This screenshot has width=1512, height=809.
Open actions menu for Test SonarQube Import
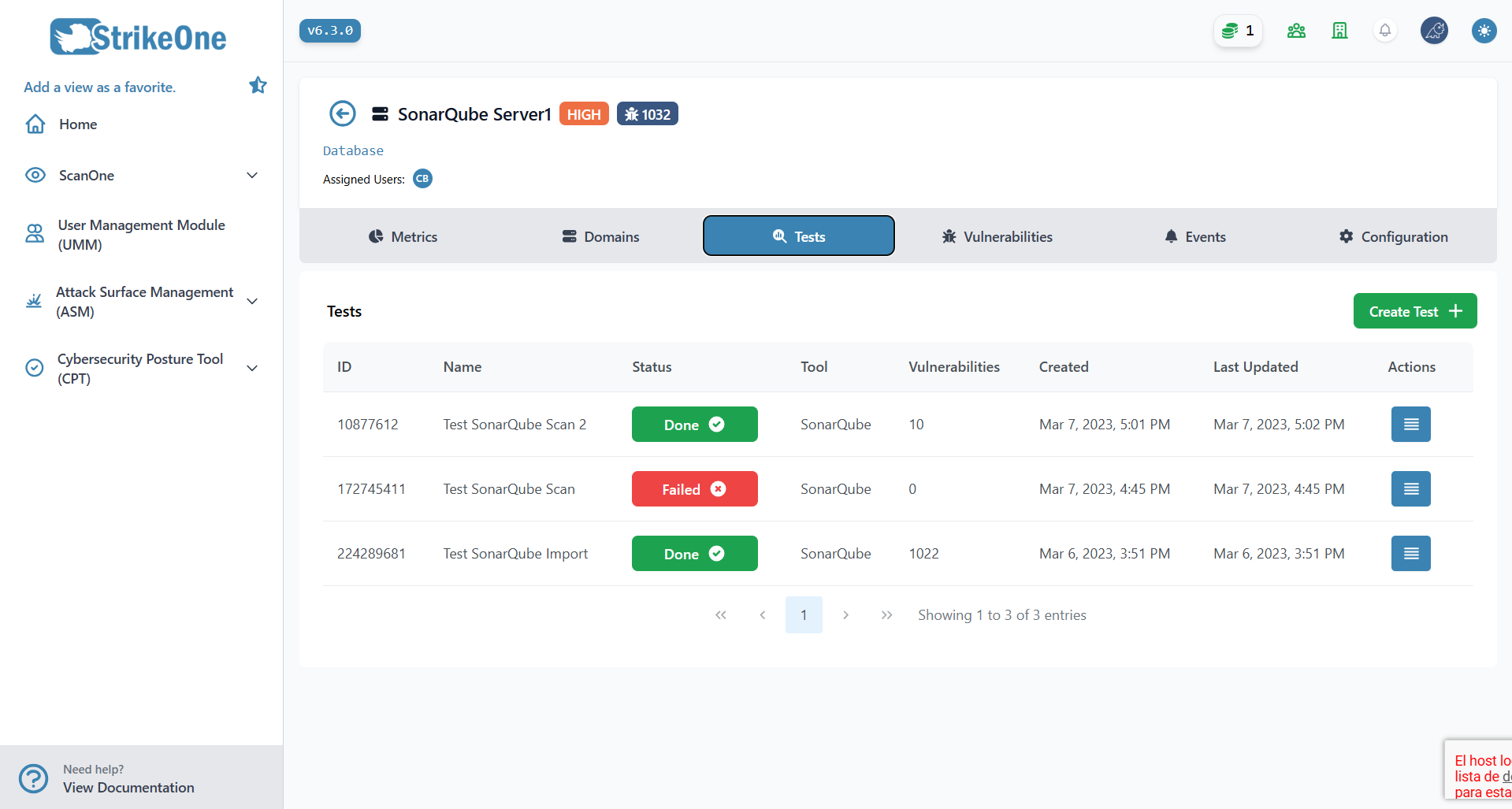tap(1410, 554)
